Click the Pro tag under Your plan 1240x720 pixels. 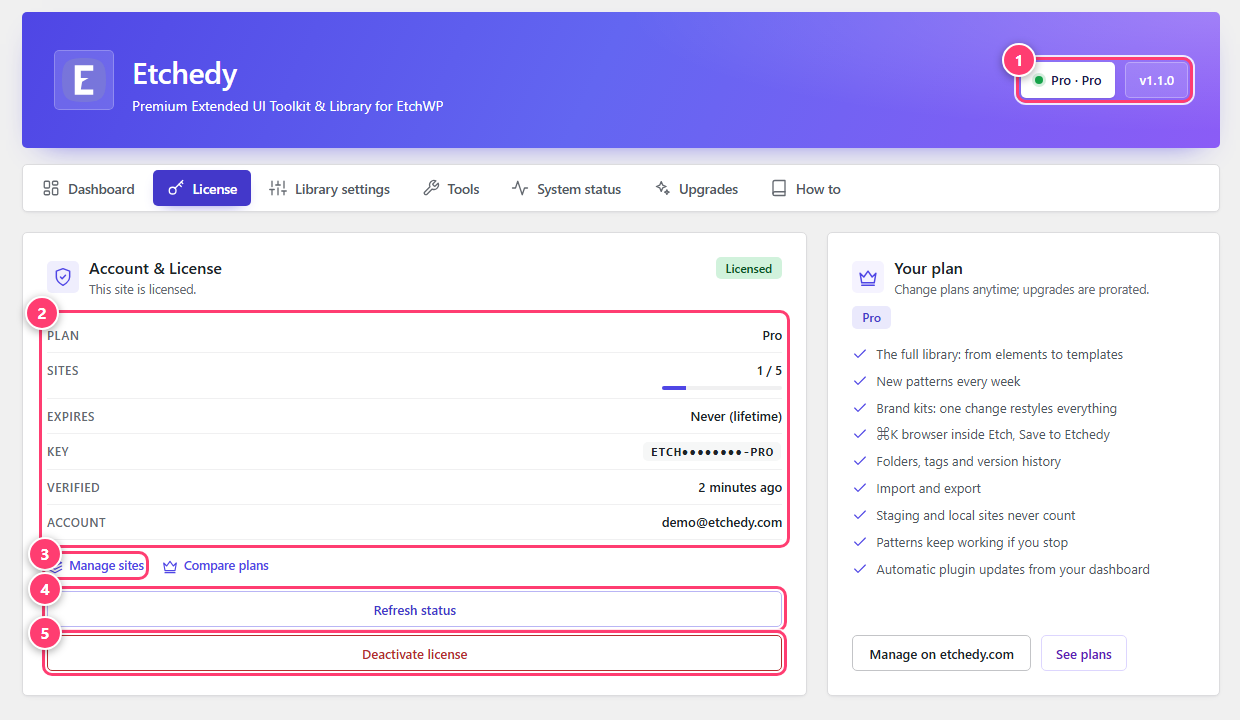pos(871,317)
